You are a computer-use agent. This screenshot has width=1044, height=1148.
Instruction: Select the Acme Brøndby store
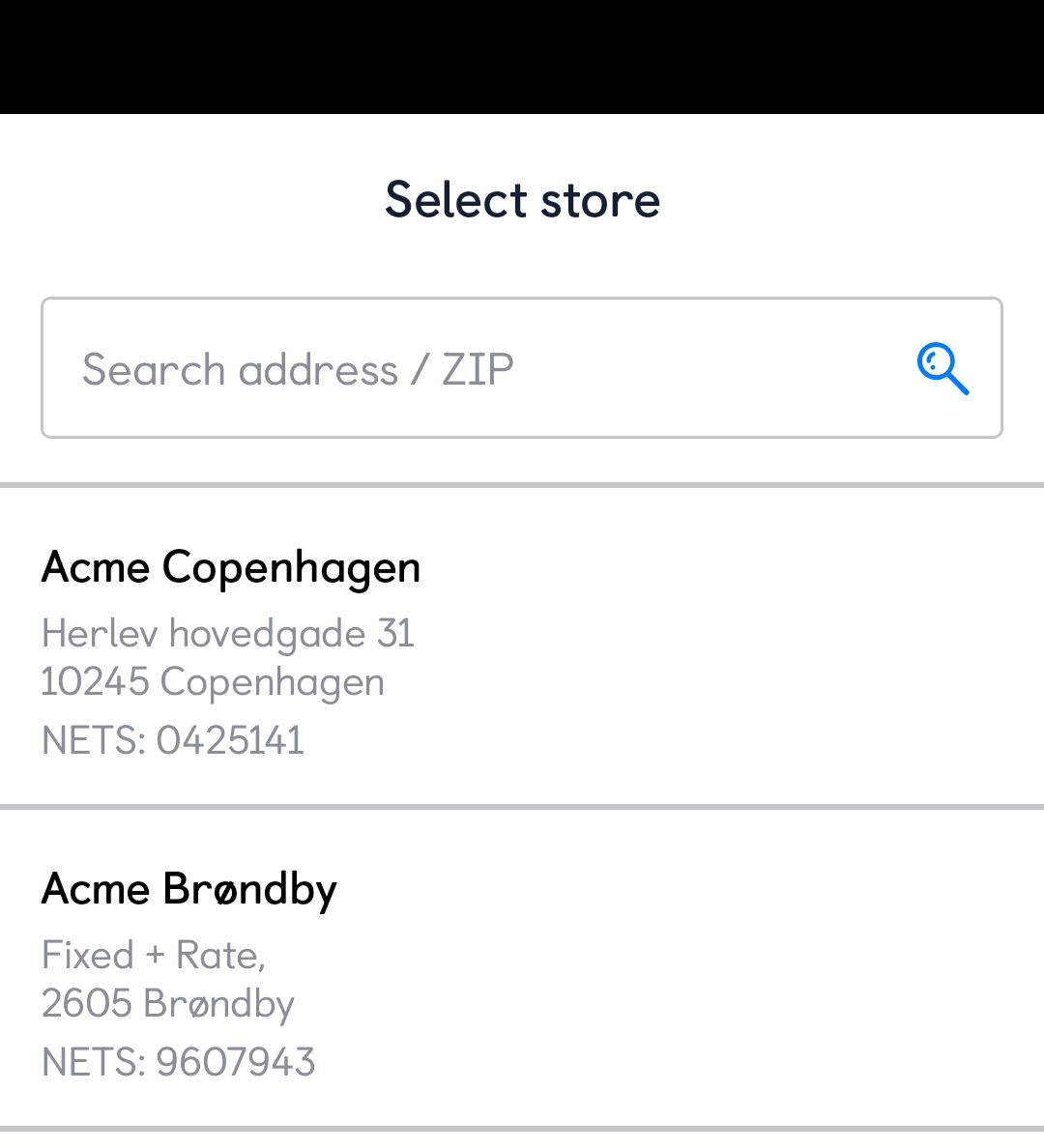[x=189, y=889]
